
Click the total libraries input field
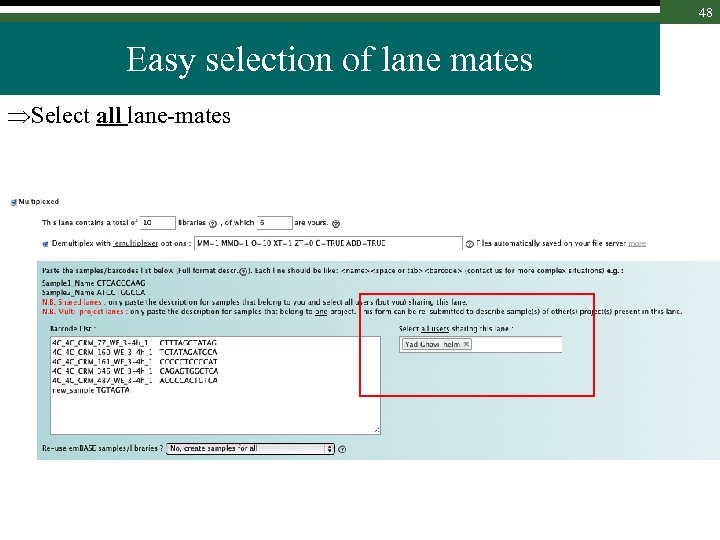point(158,223)
